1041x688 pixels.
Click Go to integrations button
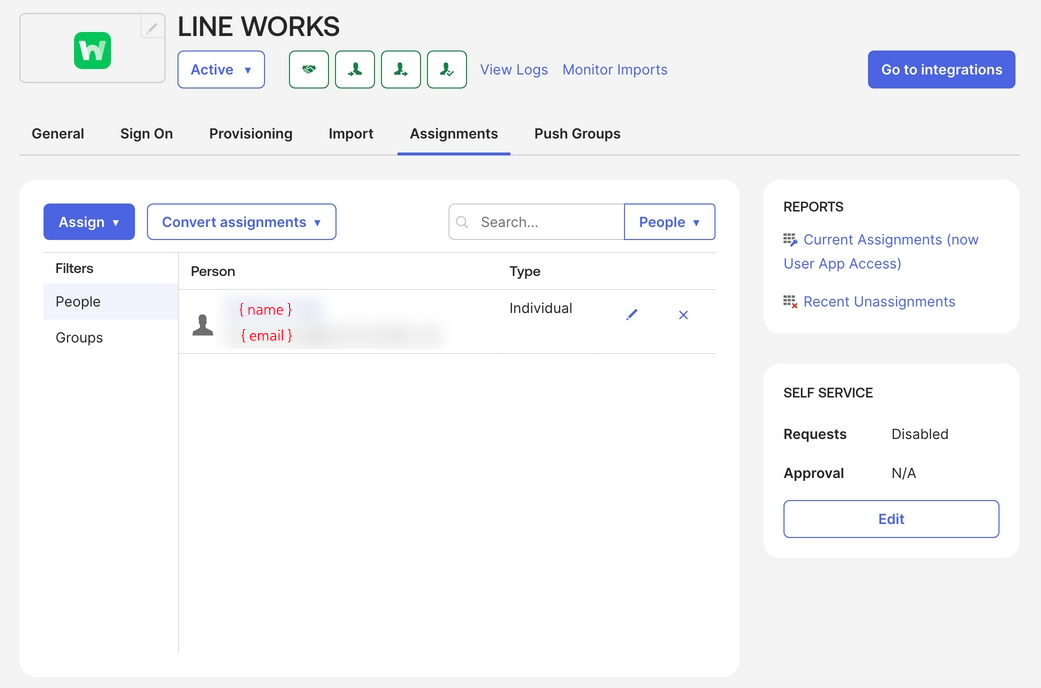(941, 70)
